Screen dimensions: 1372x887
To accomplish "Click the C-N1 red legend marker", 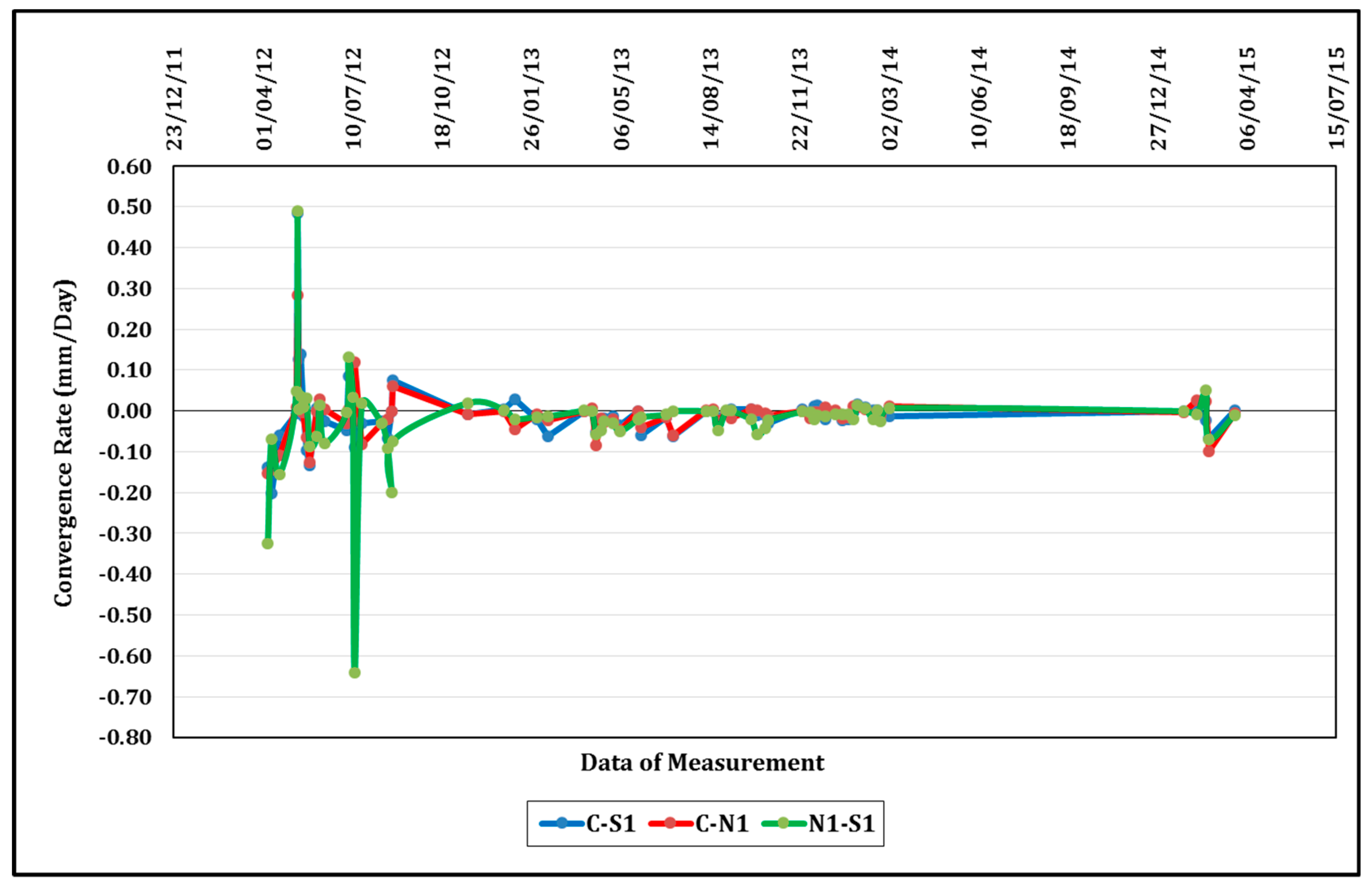I will 670,823.
